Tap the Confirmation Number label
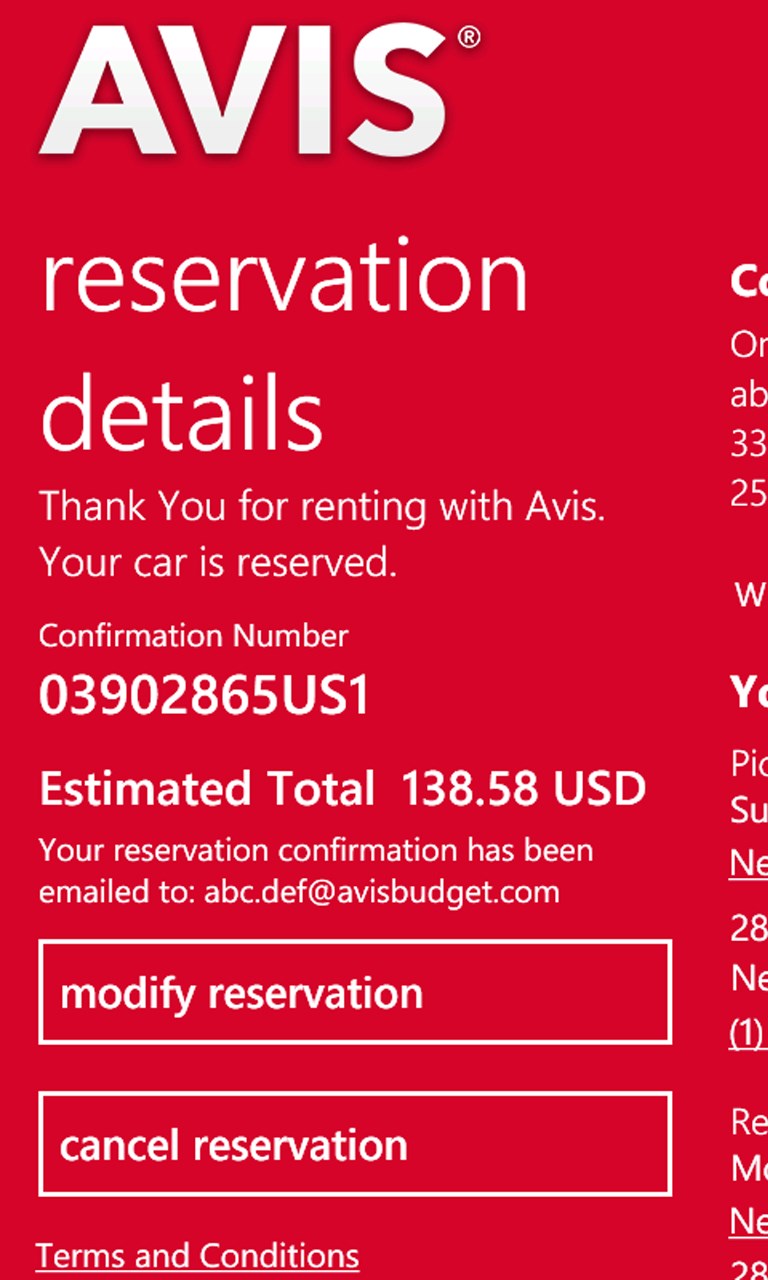 pos(194,636)
